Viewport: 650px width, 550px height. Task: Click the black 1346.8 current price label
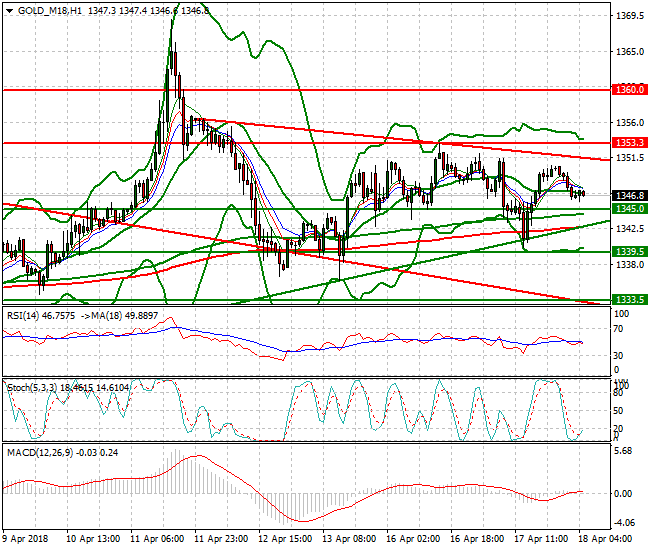pos(630,195)
